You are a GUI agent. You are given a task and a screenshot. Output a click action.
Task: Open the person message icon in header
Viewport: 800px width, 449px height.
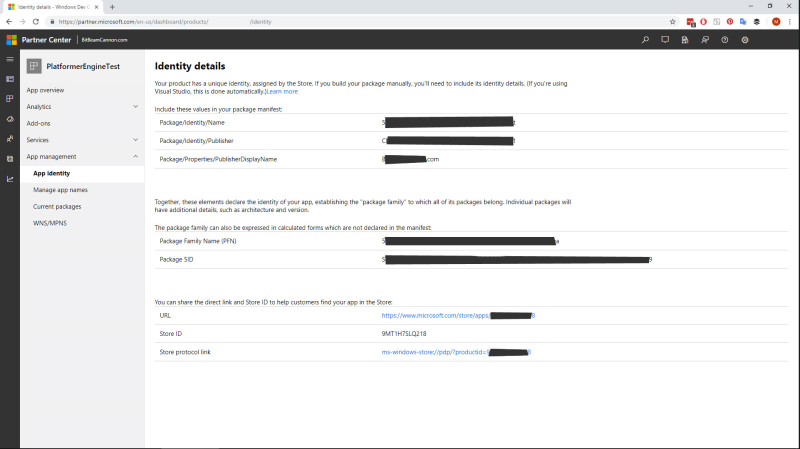705,40
